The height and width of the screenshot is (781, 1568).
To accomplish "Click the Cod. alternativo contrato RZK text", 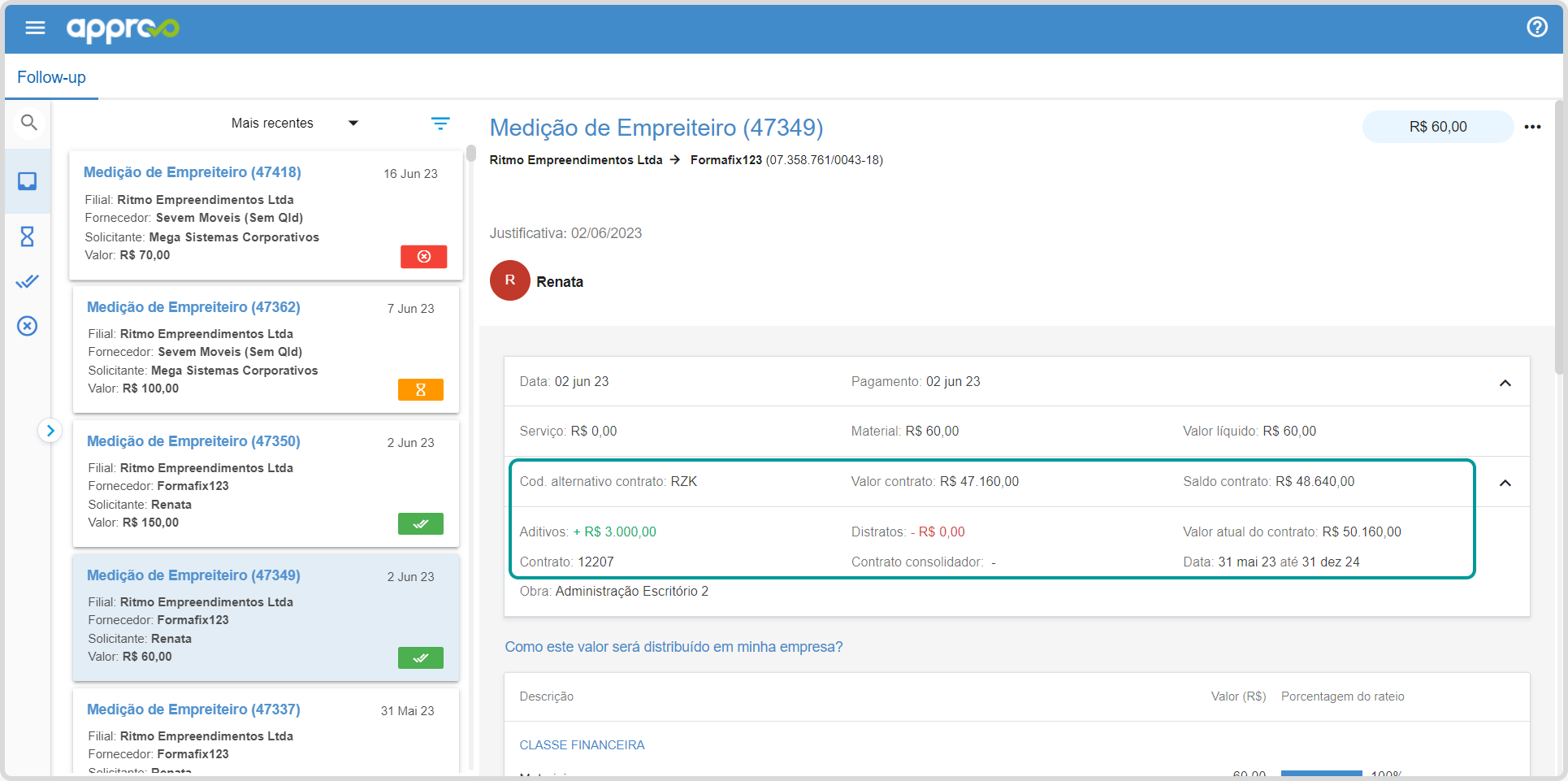I will point(609,482).
